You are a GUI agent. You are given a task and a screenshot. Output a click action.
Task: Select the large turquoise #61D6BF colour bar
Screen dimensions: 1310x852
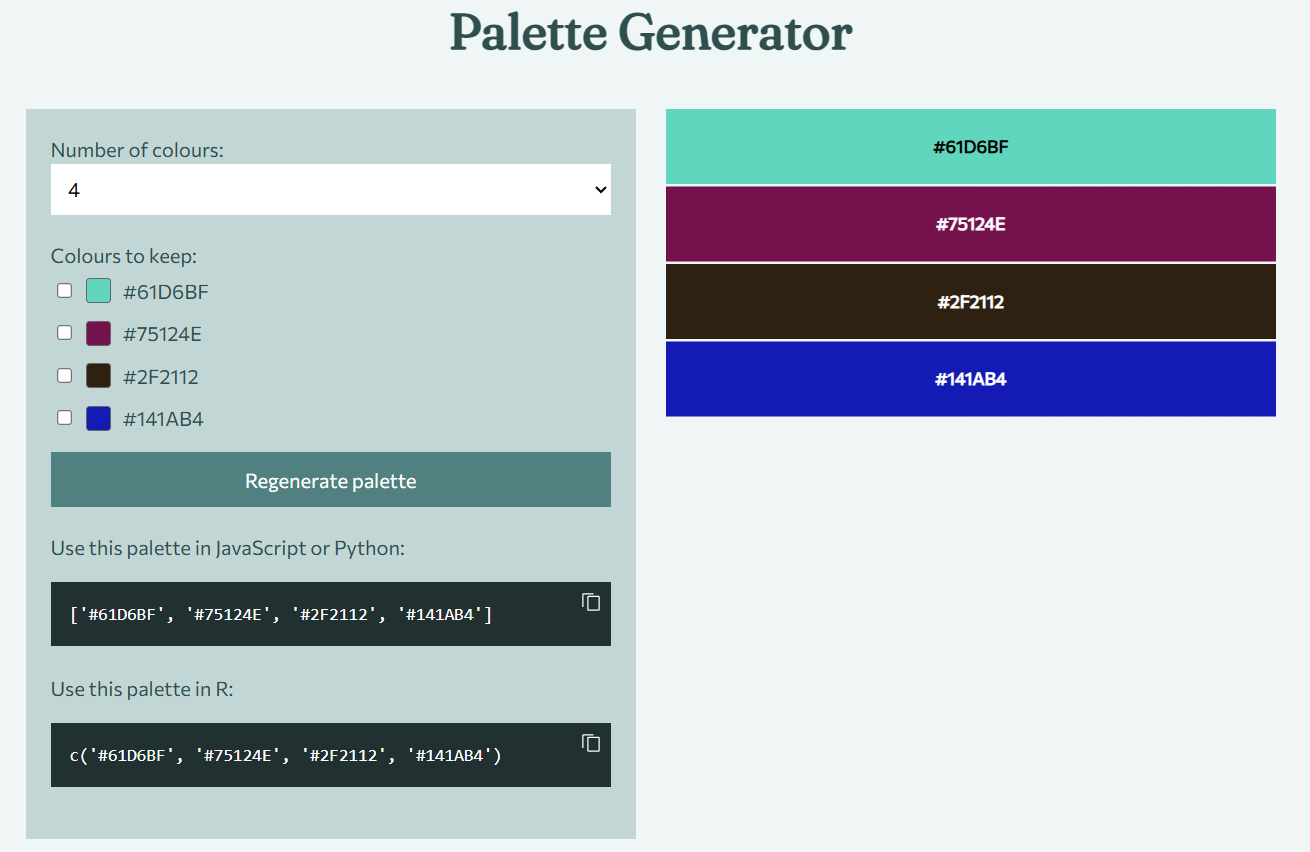point(970,147)
